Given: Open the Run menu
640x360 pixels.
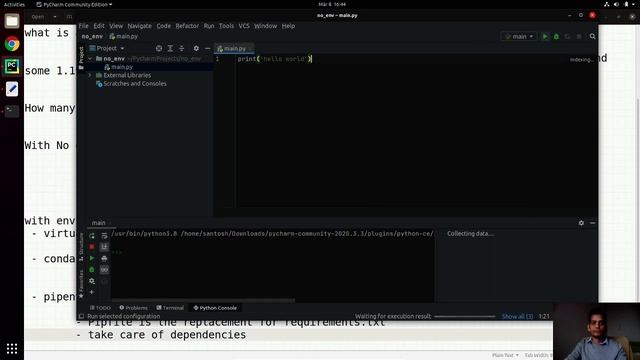Looking at the screenshot, I should pyautogui.click(x=209, y=26).
